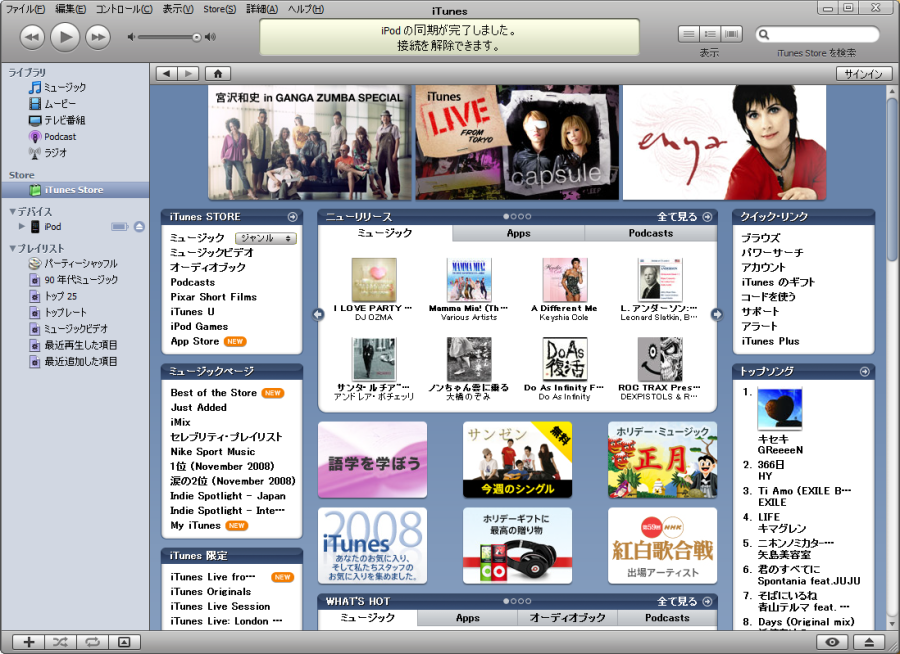Image resolution: width=900 pixels, height=654 pixels.
Task: Open the キセキ GReeeeN top song cover
Action: pos(779,409)
